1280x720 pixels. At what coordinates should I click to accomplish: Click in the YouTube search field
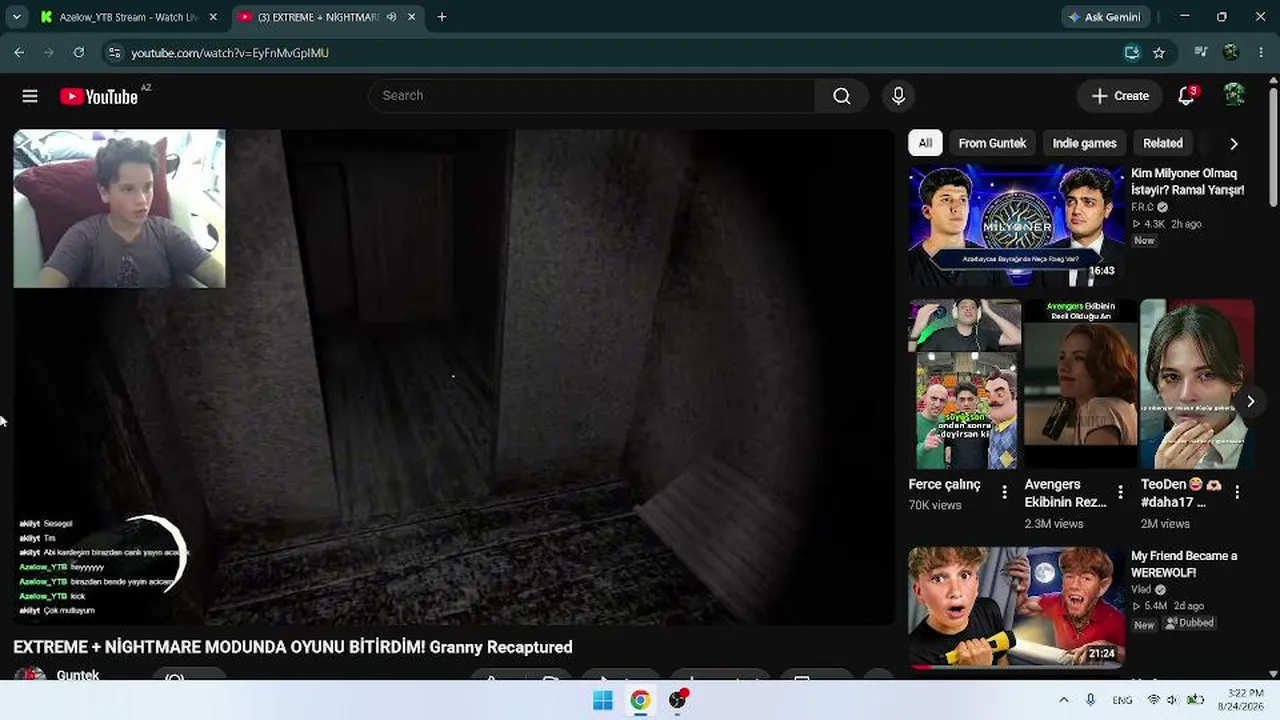pos(593,96)
